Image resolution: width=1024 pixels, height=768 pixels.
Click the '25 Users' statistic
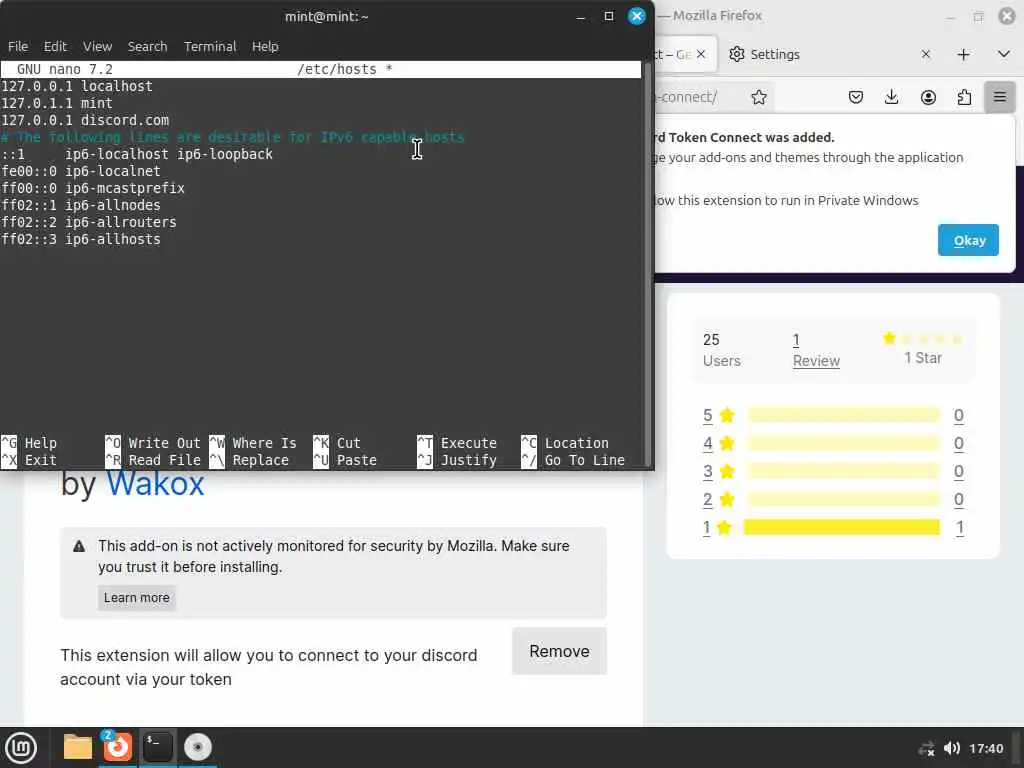tap(722, 350)
